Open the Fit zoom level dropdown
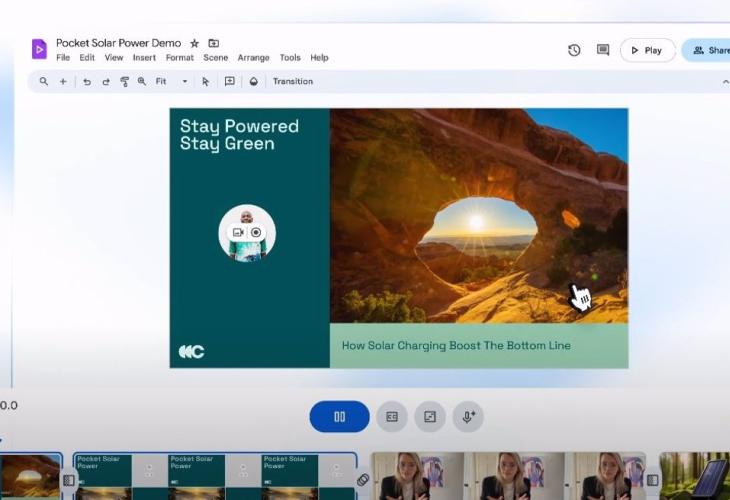Screen dimensions: 730x500 pos(184,82)
